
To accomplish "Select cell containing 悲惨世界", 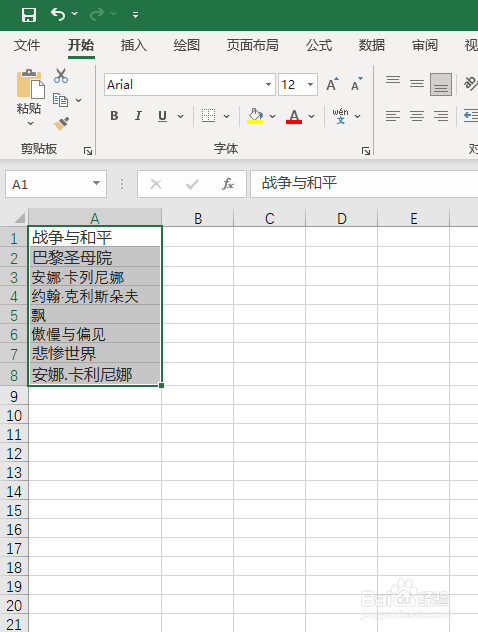I will pyautogui.click(x=95, y=353).
